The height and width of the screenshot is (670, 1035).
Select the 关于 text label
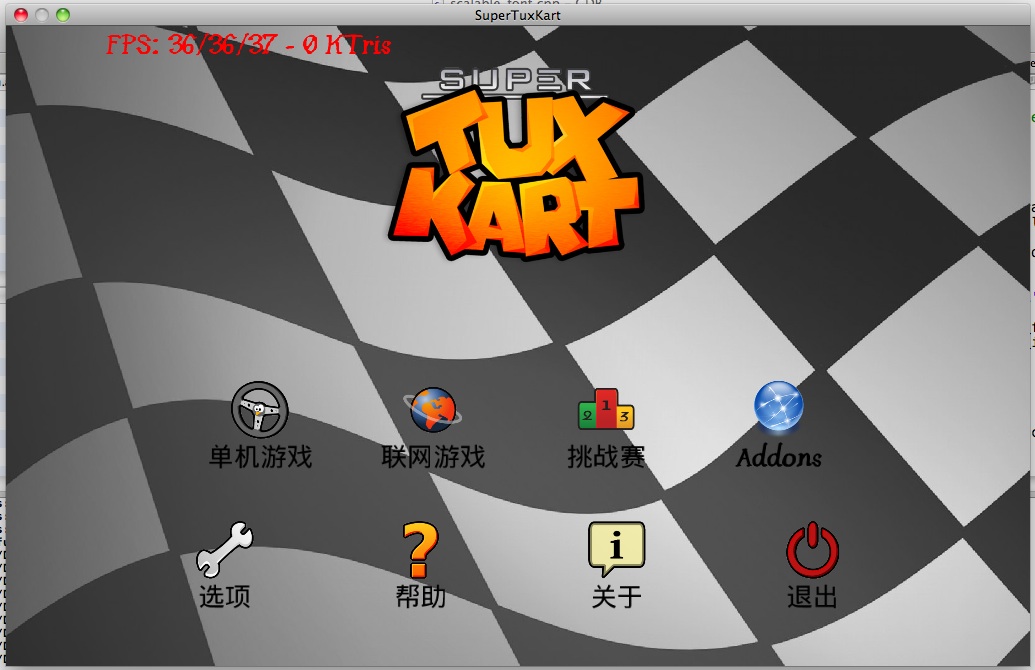(x=616, y=597)
